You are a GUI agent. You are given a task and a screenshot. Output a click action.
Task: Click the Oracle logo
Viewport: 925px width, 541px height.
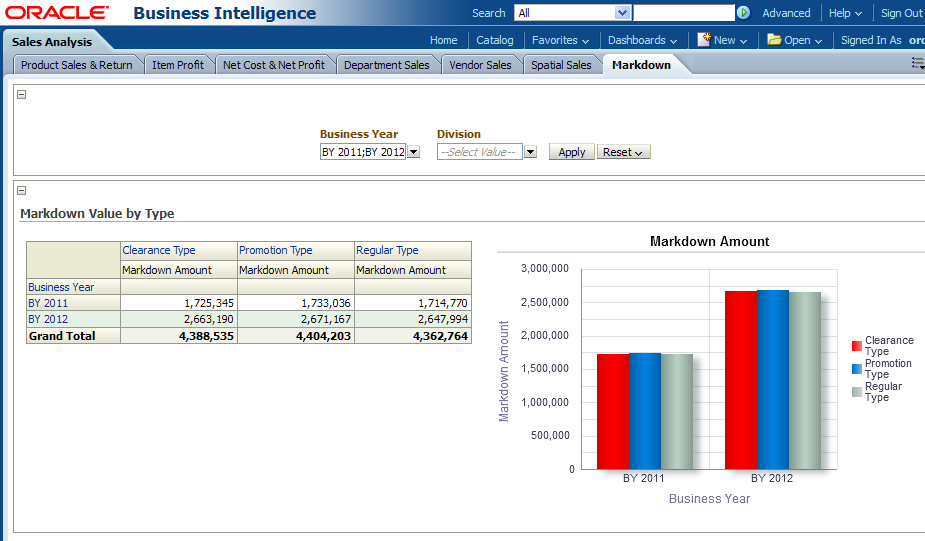57,13
